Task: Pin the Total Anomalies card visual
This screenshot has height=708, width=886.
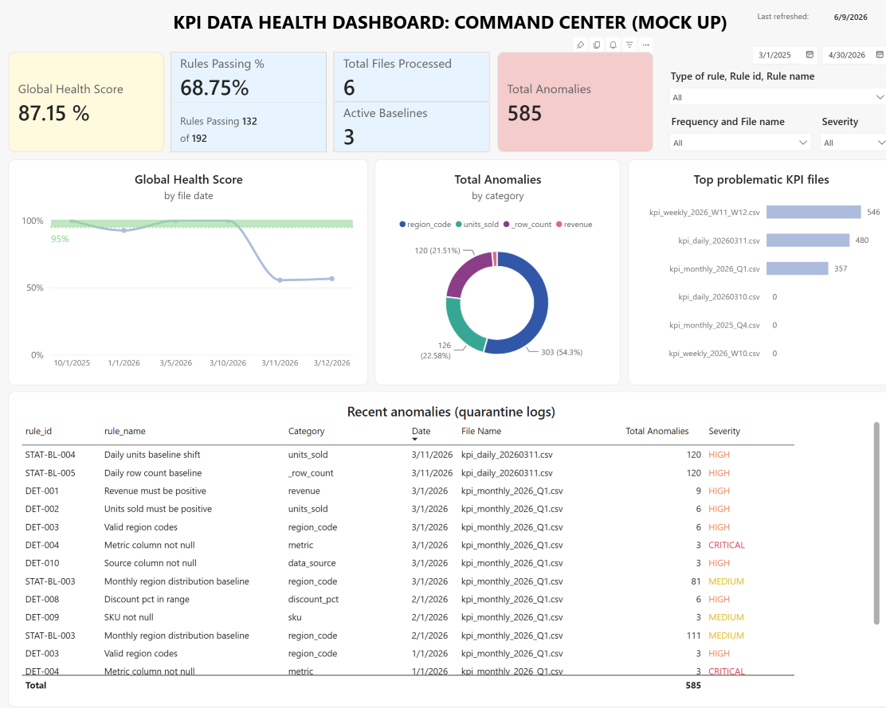Action: pyautogui.click(x=580, y=45)
